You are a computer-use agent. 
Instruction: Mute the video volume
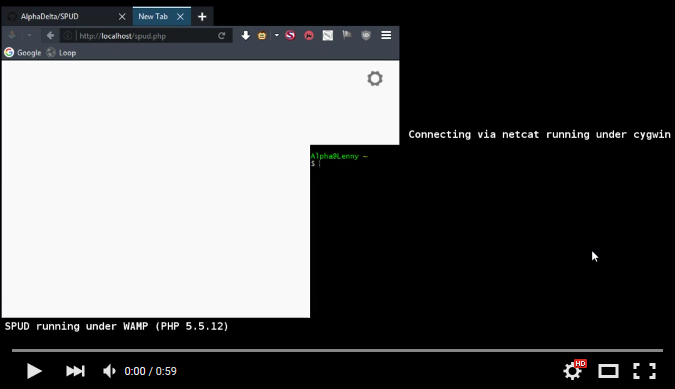[109, 371]
